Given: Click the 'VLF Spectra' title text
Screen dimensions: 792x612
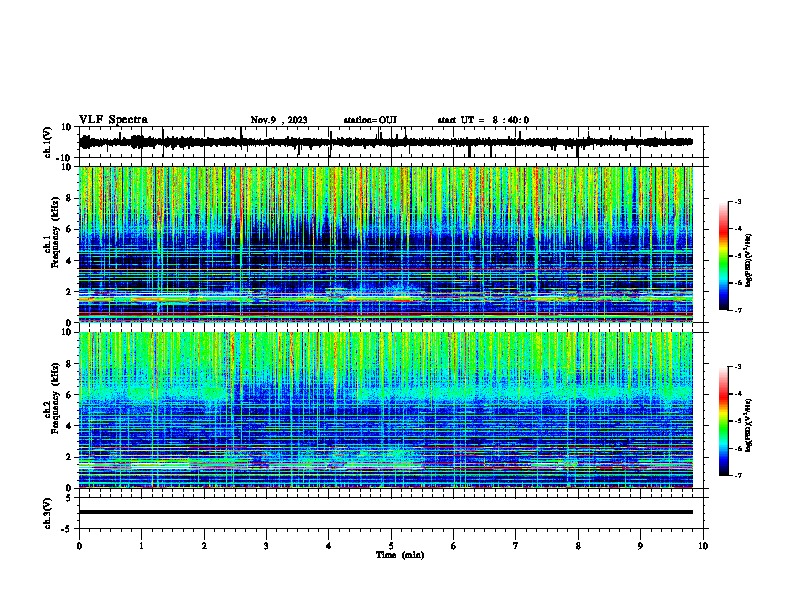Looking at the screenshot, I should point(113,120).
